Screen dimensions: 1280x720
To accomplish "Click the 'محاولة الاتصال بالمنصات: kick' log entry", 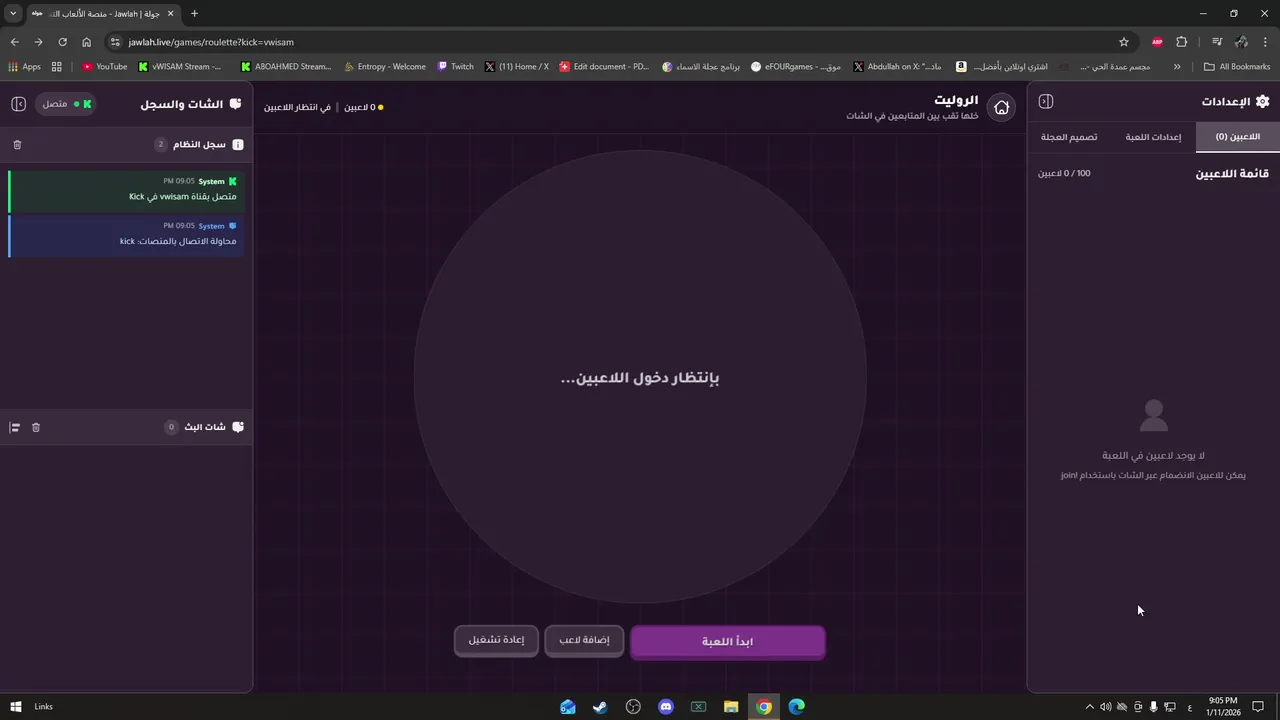I will pos(126,234).
